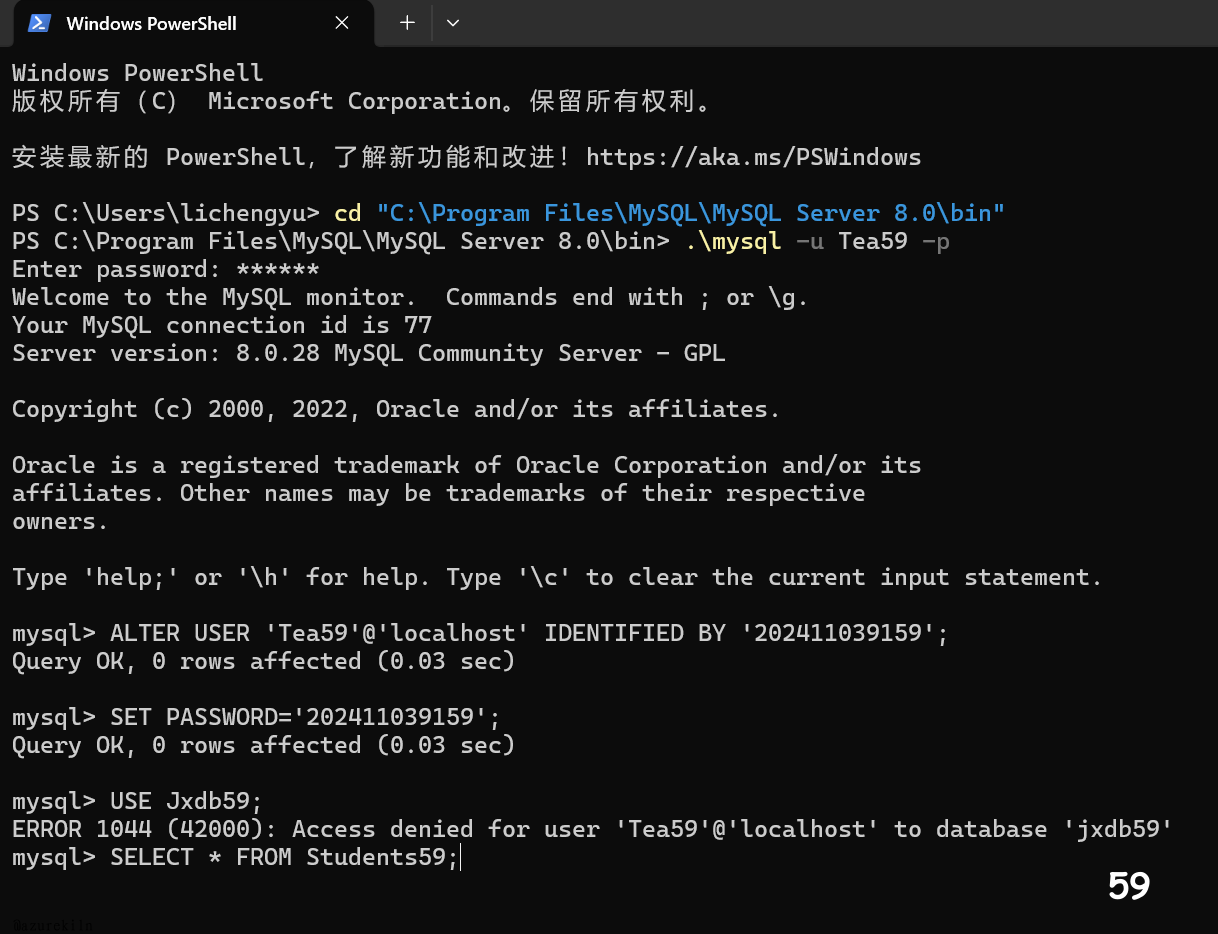Click the Copyright Oracle 2000, 2022 line
Viewport: 1218px width, 934px height.
pyautogui.click(x=395, y=409)
